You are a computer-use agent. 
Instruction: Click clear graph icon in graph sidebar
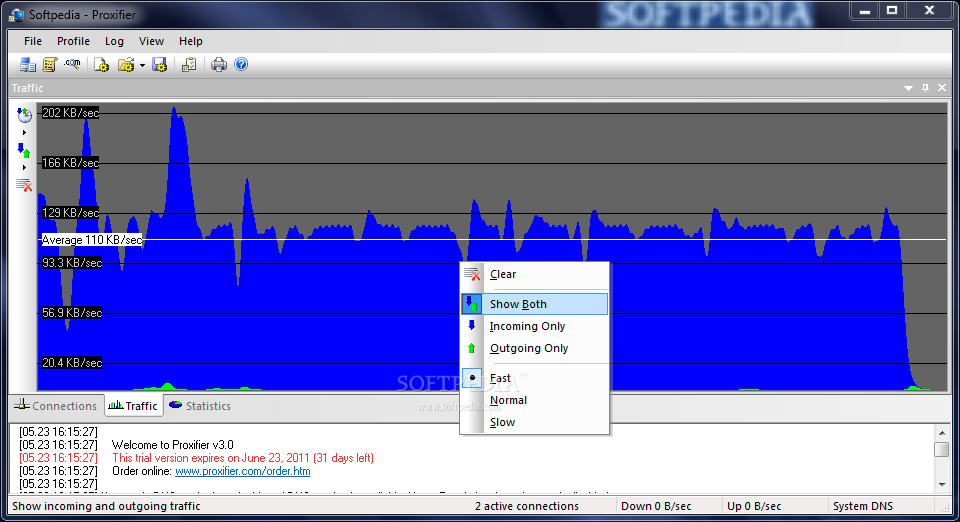click(x=24, y=185)
